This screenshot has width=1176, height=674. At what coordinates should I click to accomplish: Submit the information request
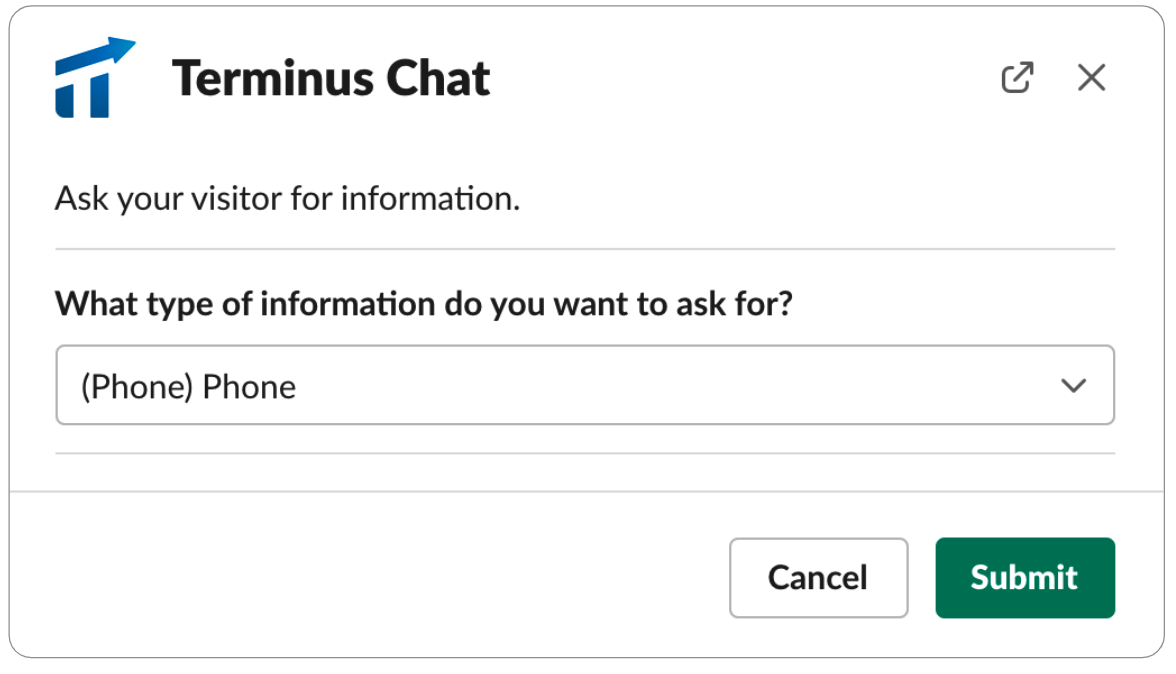pyautogui.click(x=1024, y=577)
